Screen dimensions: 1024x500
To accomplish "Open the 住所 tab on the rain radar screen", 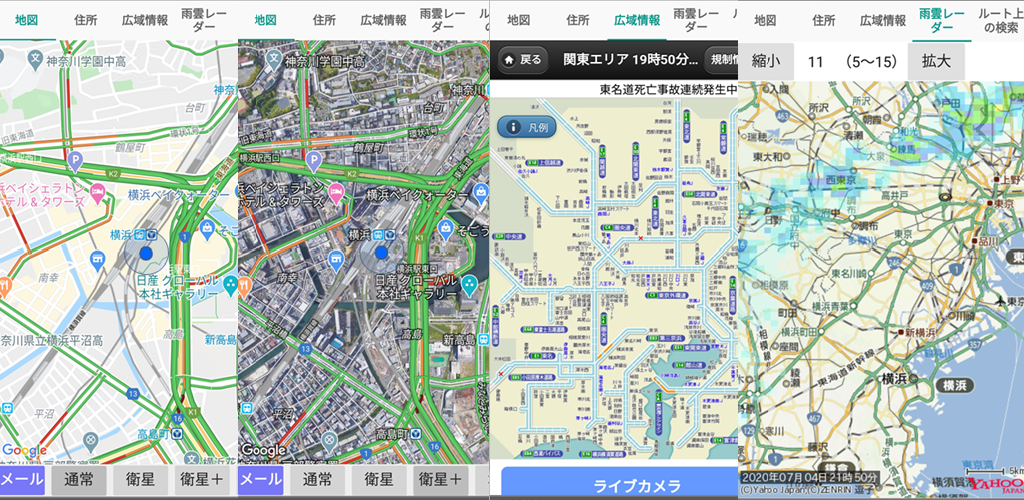I will tap(824, 20).
